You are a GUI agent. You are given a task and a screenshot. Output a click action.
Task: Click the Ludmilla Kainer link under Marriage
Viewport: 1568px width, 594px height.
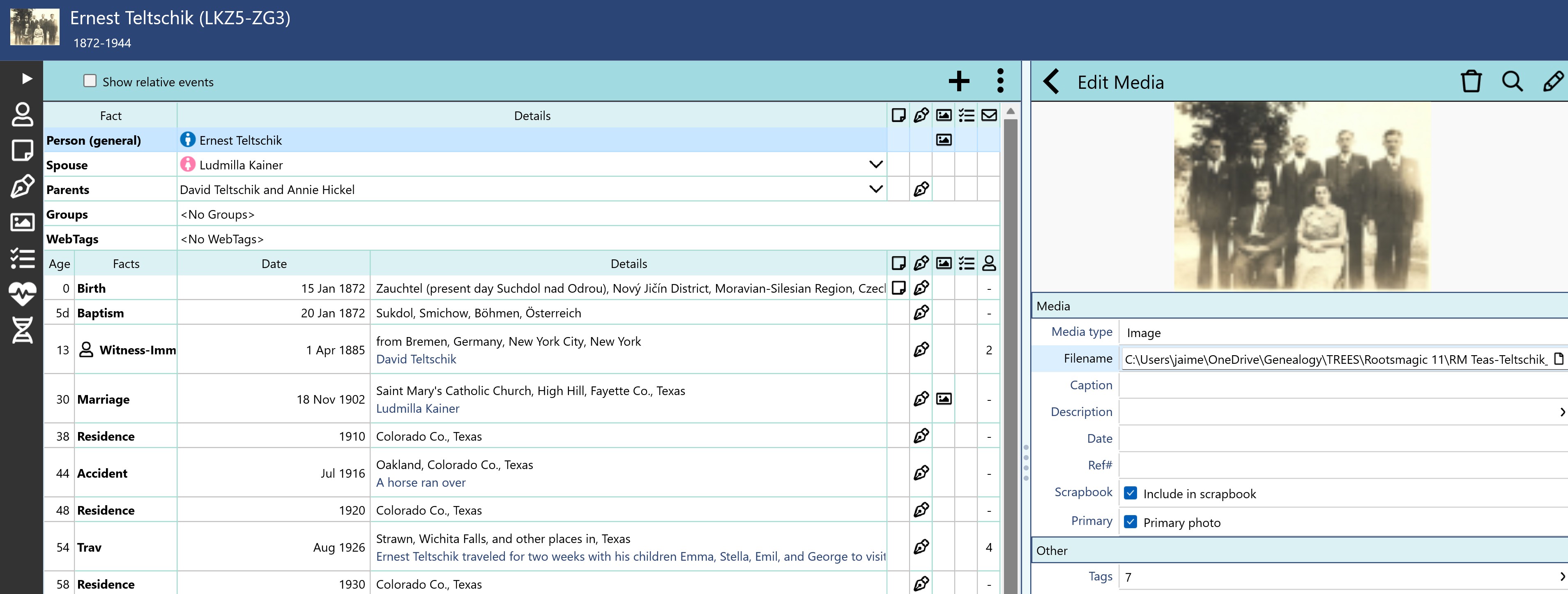[x=417, y=409]
